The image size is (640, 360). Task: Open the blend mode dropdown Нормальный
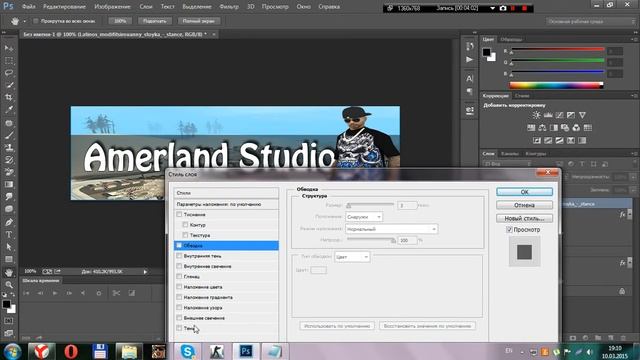point(391,229)
